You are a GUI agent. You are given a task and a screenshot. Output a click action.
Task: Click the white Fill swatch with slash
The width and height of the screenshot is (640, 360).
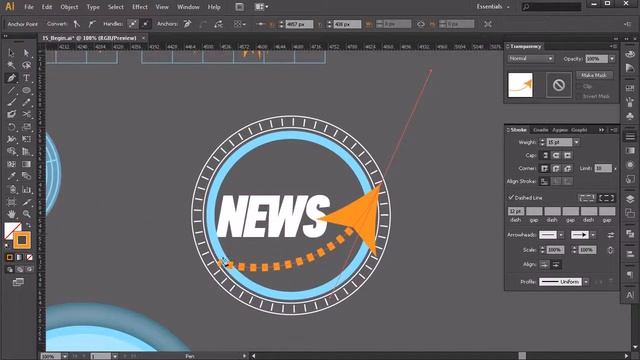12,230
